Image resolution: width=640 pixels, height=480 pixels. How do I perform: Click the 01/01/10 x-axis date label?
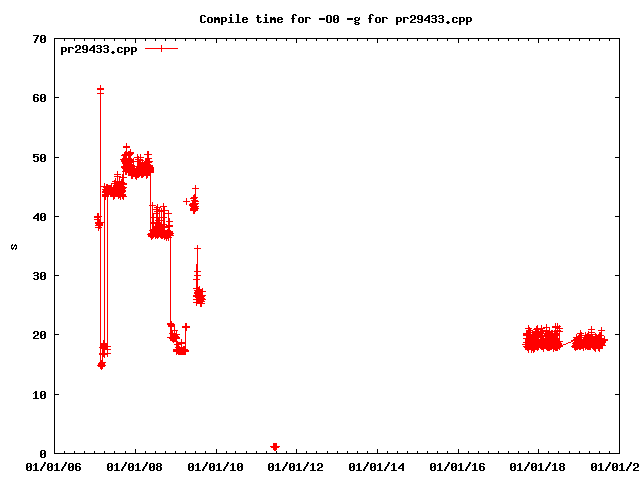click(216, 466)
